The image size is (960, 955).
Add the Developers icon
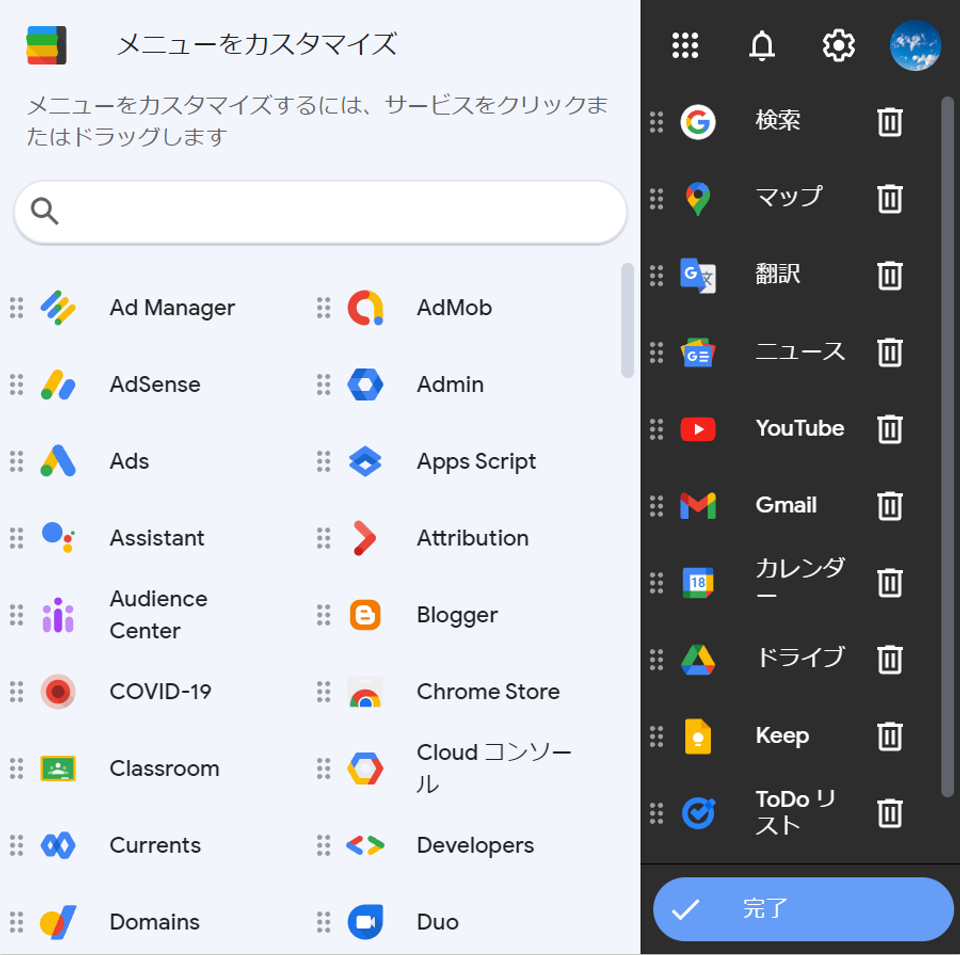pyautogui.click(x=366, y=845)
